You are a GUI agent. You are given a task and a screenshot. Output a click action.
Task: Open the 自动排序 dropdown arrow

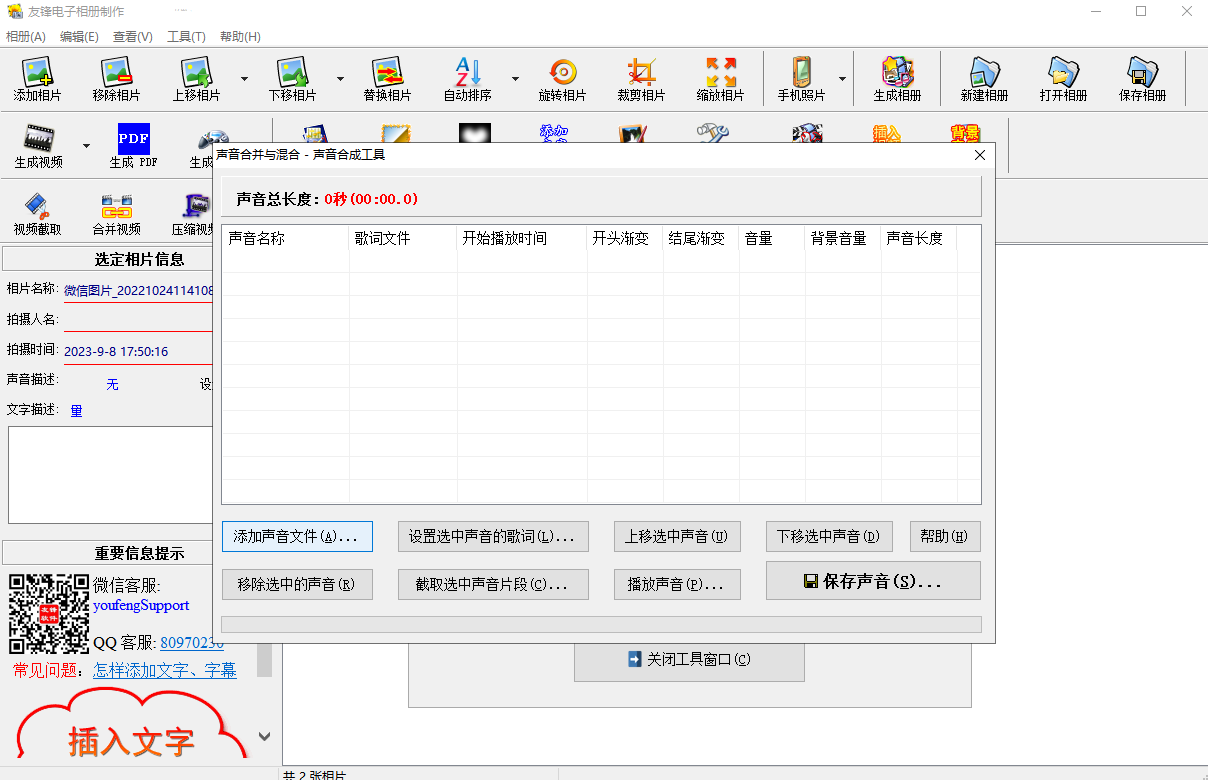tap(515, 79)
